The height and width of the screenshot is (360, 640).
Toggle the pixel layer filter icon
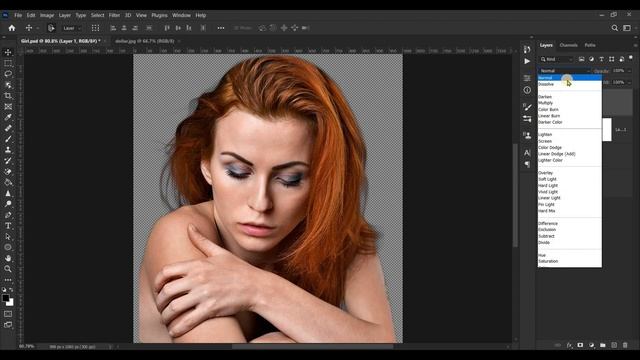(582, 59)
